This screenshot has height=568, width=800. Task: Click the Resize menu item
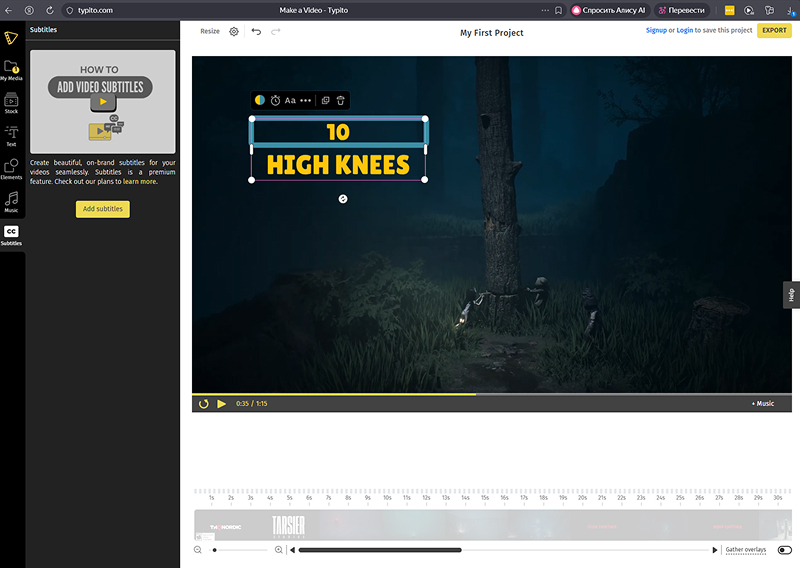(x=210, y=32)
